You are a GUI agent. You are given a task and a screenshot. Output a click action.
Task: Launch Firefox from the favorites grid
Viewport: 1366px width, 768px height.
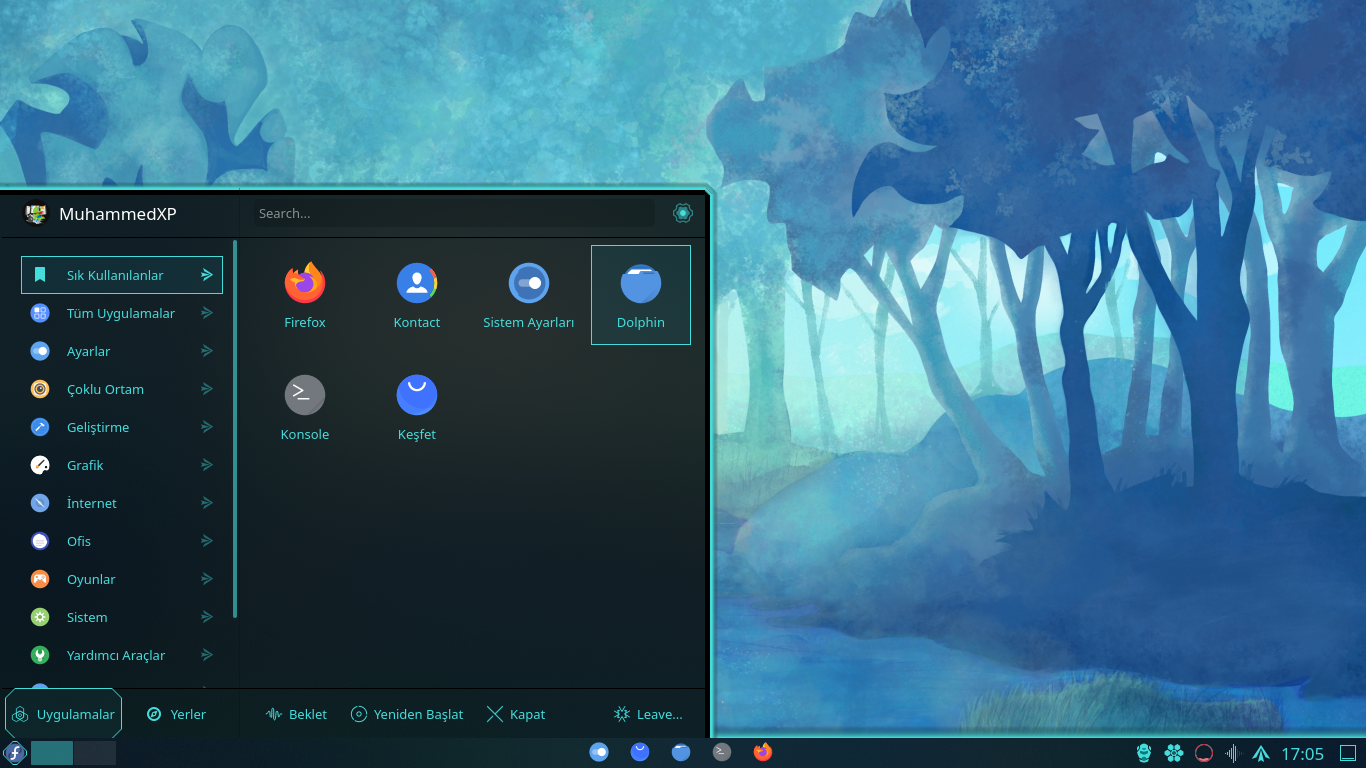[x=305, y=295]
